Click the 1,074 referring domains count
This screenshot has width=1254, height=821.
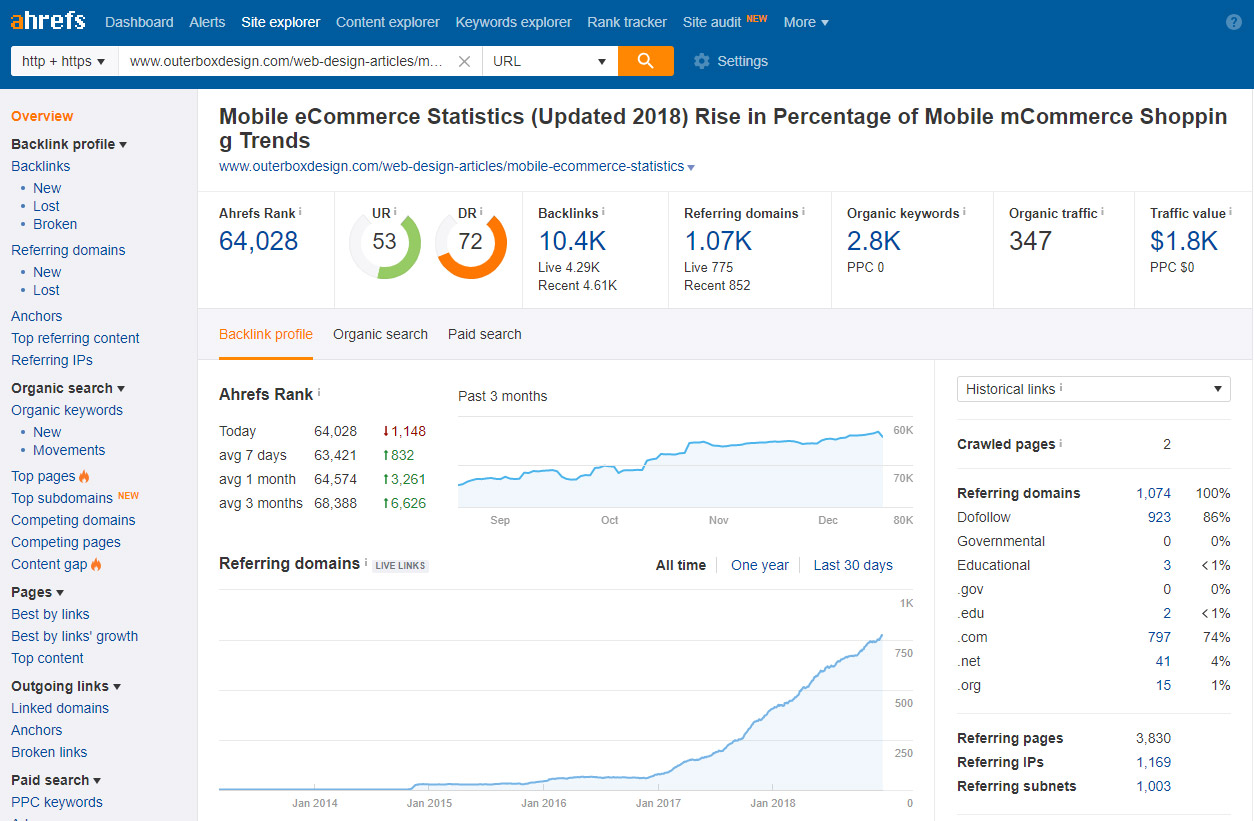tap(1153, 493)
